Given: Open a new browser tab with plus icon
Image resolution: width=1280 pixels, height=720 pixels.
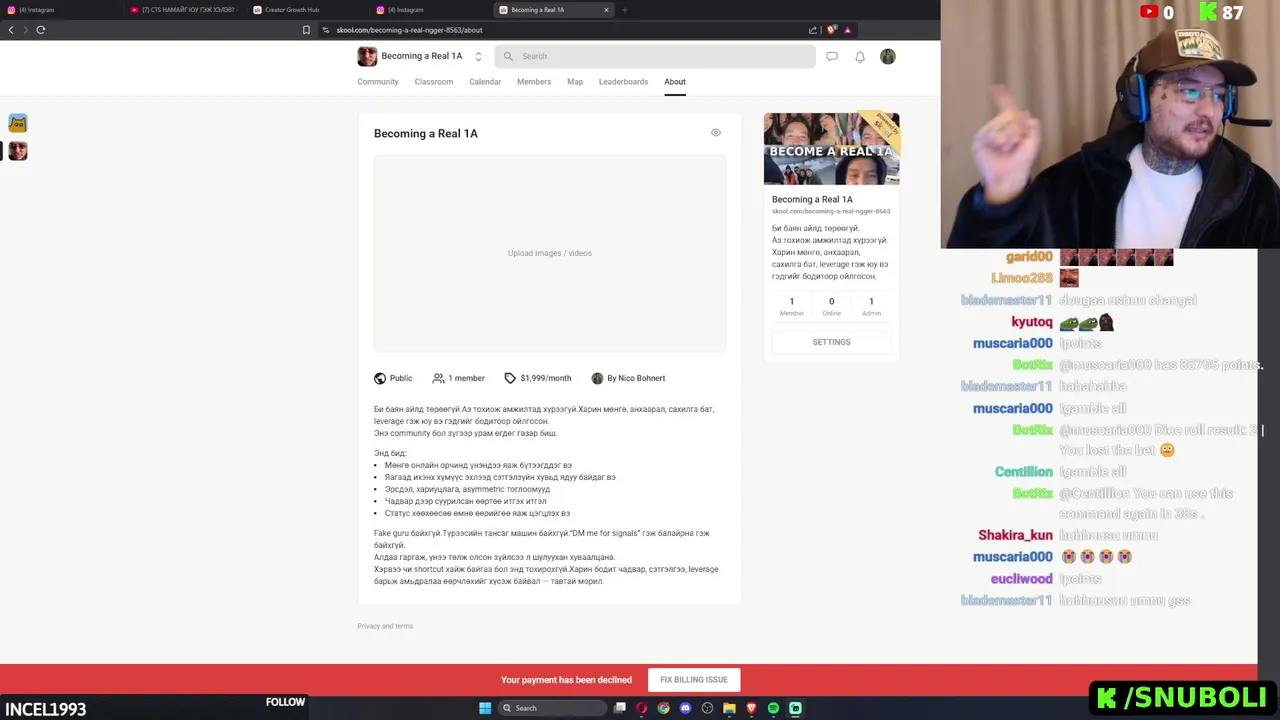Looking at the screenshot, I should pos(625,10).
